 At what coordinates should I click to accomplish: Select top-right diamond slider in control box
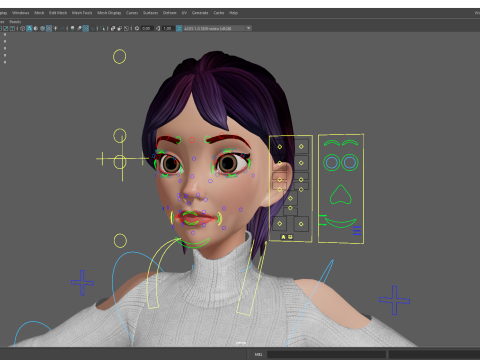pos(301,146)
